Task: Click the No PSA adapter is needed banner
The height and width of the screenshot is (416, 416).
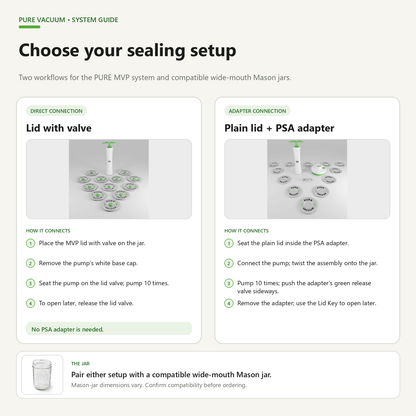Action: [x=109, y=329]
